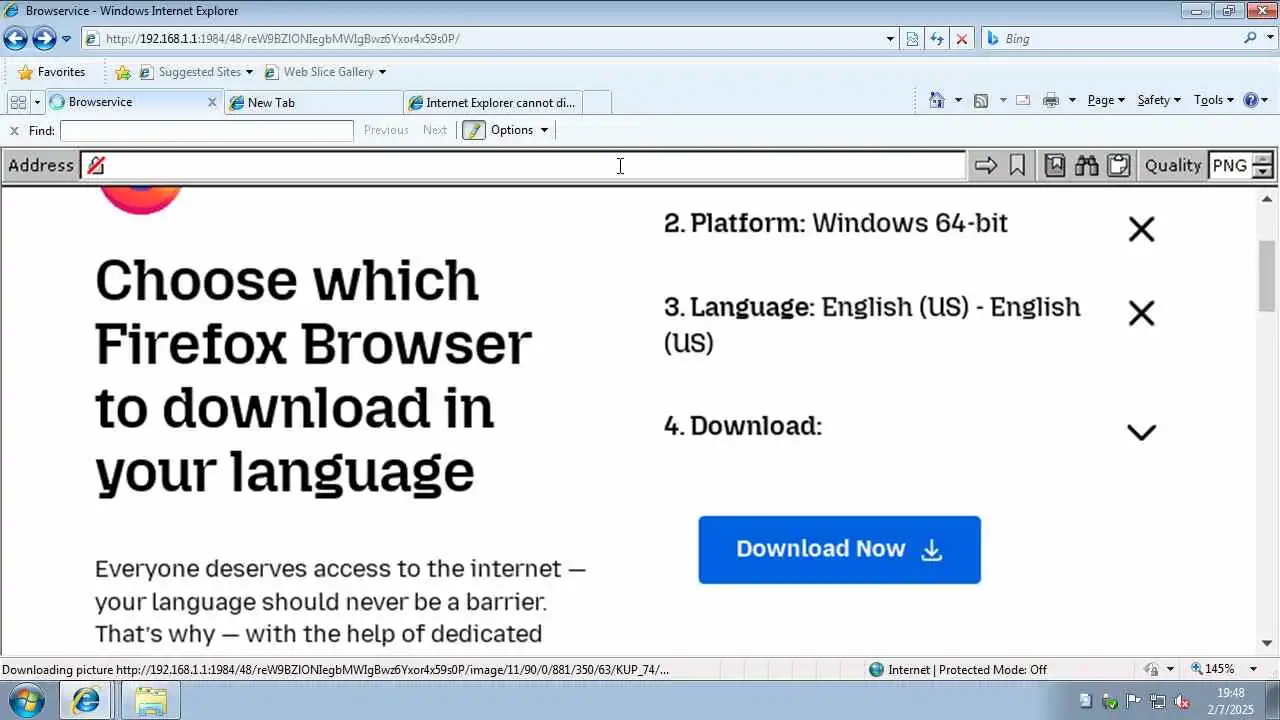The height and width of the screenshot is (720, 1280).
Task: Remove Language English (US) selection with X
Action: (x=1141, y=313)
